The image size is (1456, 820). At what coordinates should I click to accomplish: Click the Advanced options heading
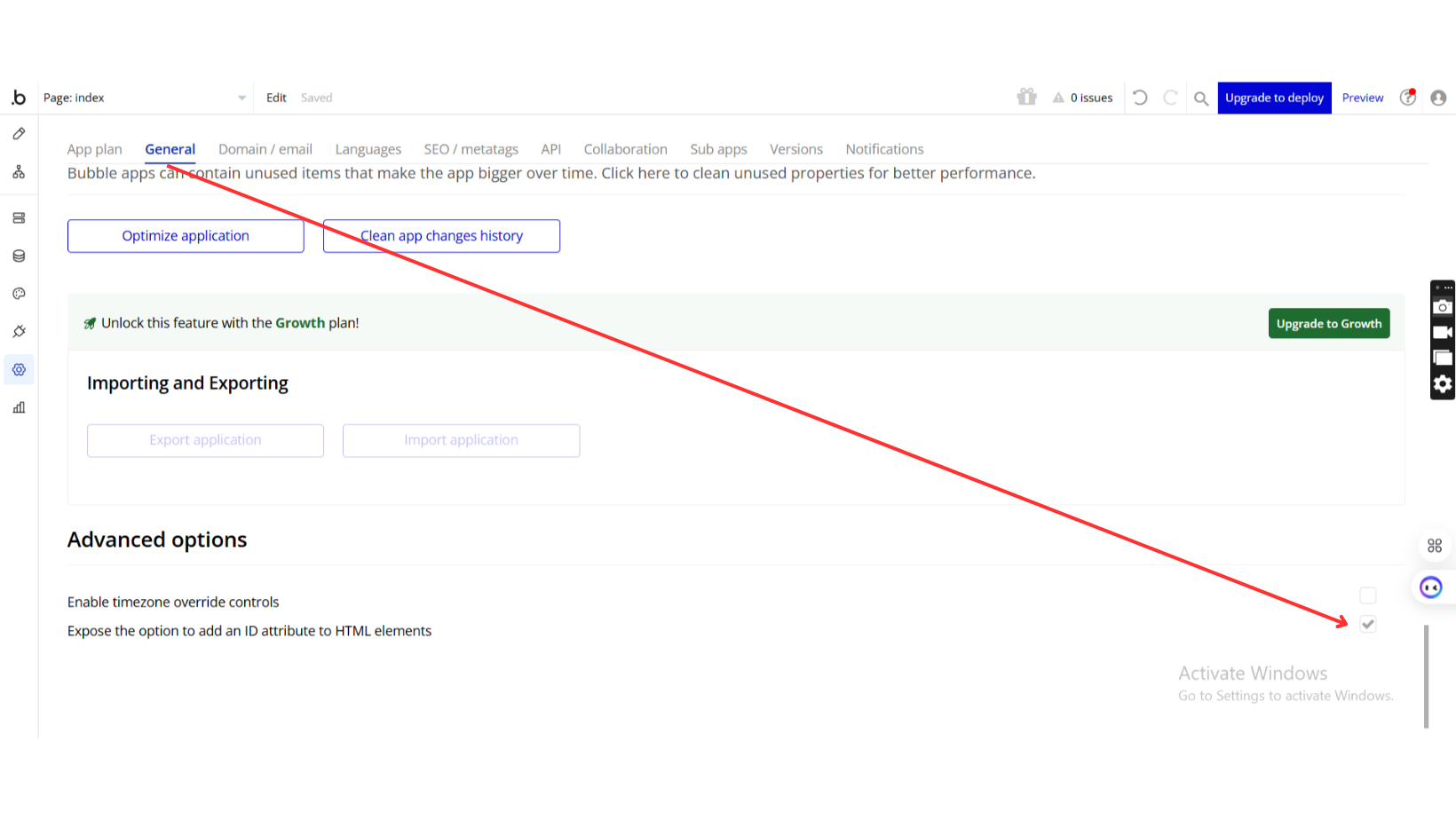coord(157,540)
